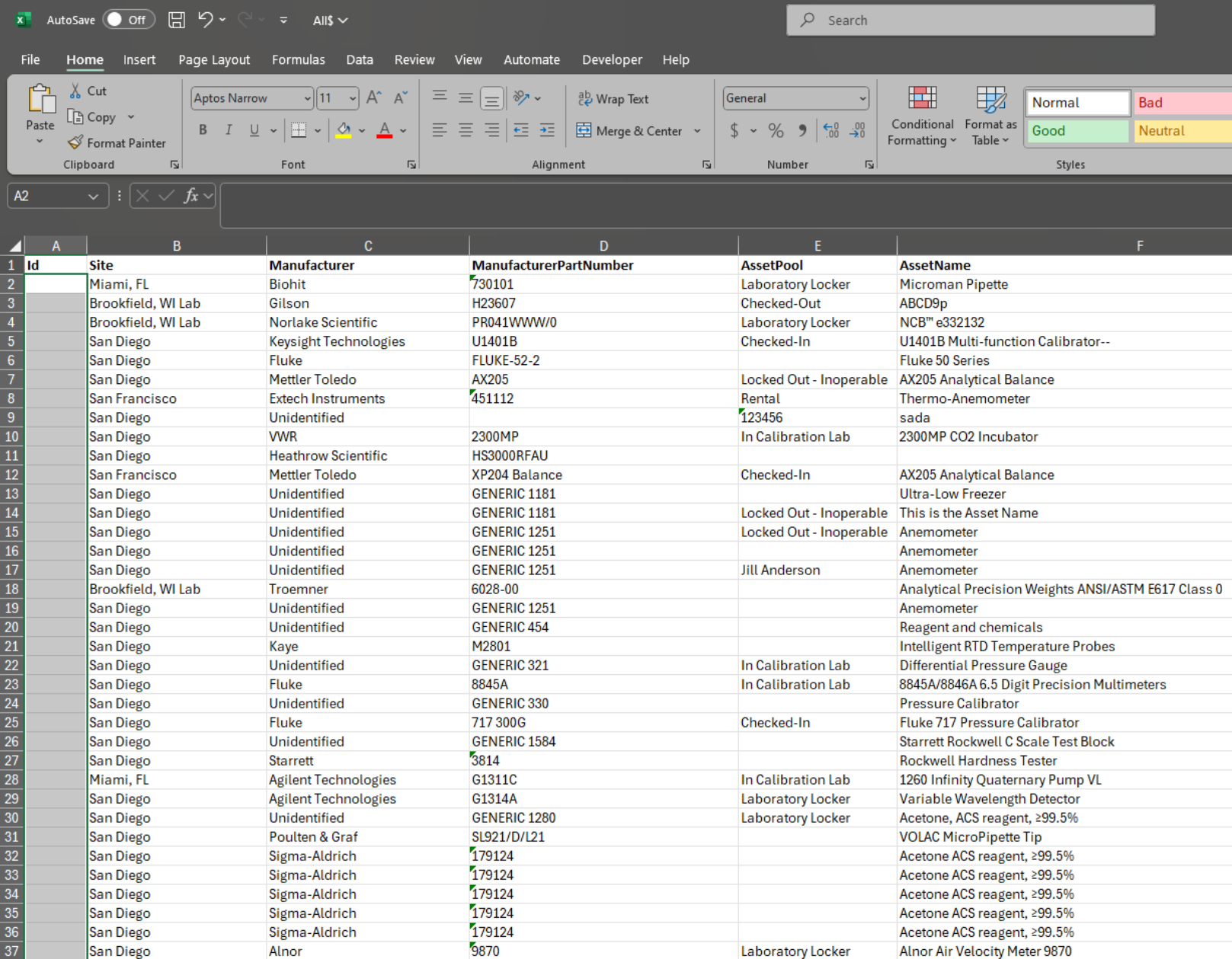Click the Select All corner triangle
Image resolution: width=1232 pixels, height=959 pixels.
point(14,245)
